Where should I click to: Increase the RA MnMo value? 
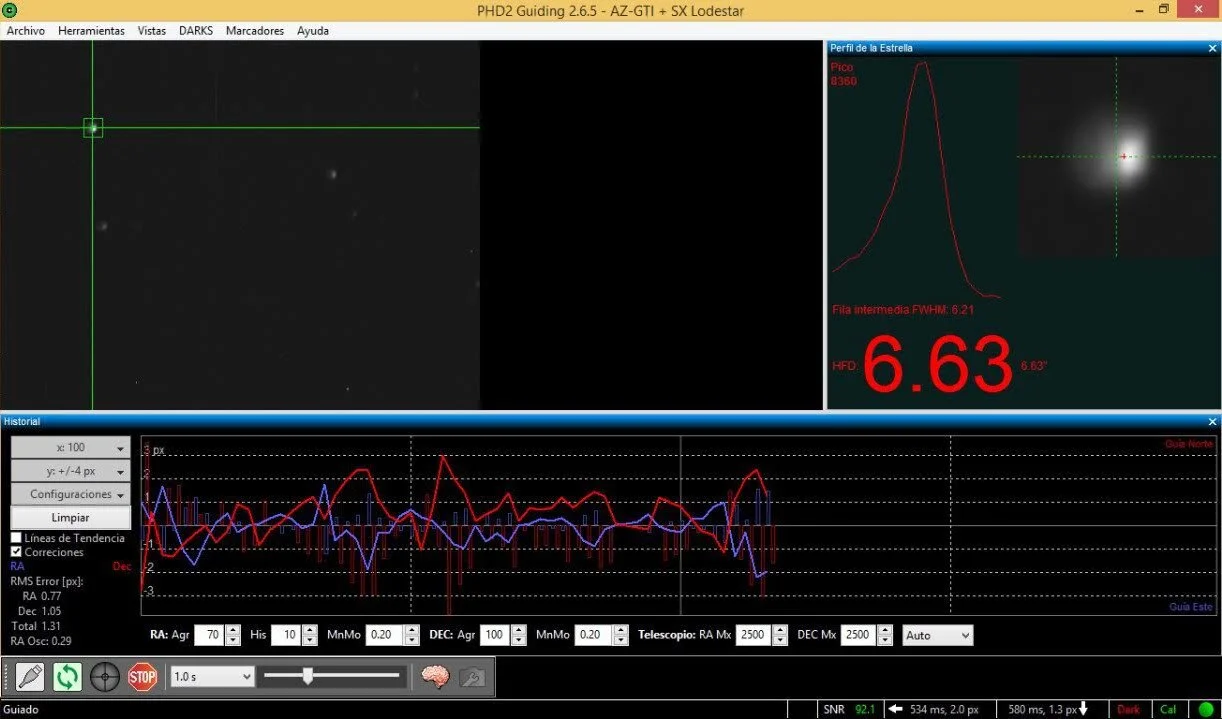click(412, 630)
